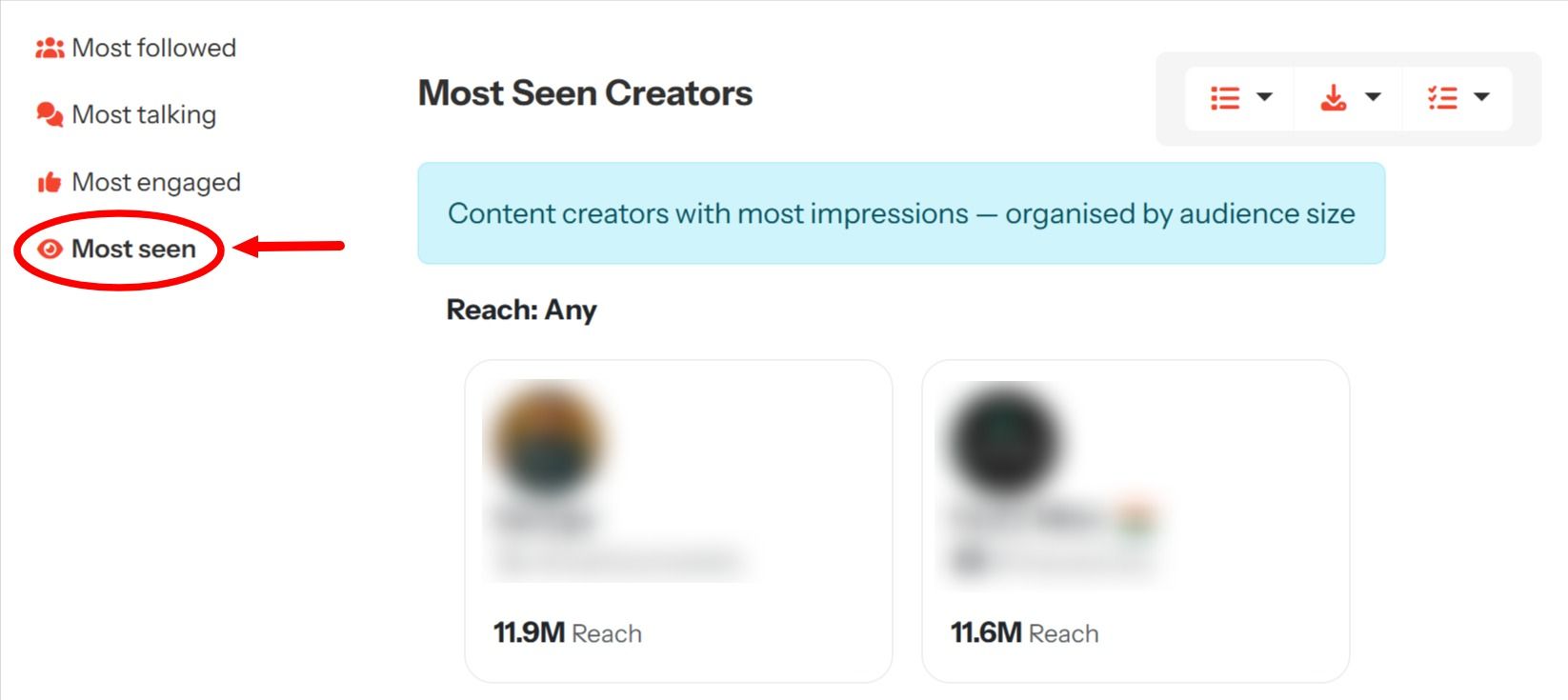This screenshot has width=1568, height=700.
Task: Select the Most seen menu label
Action: 133,249
